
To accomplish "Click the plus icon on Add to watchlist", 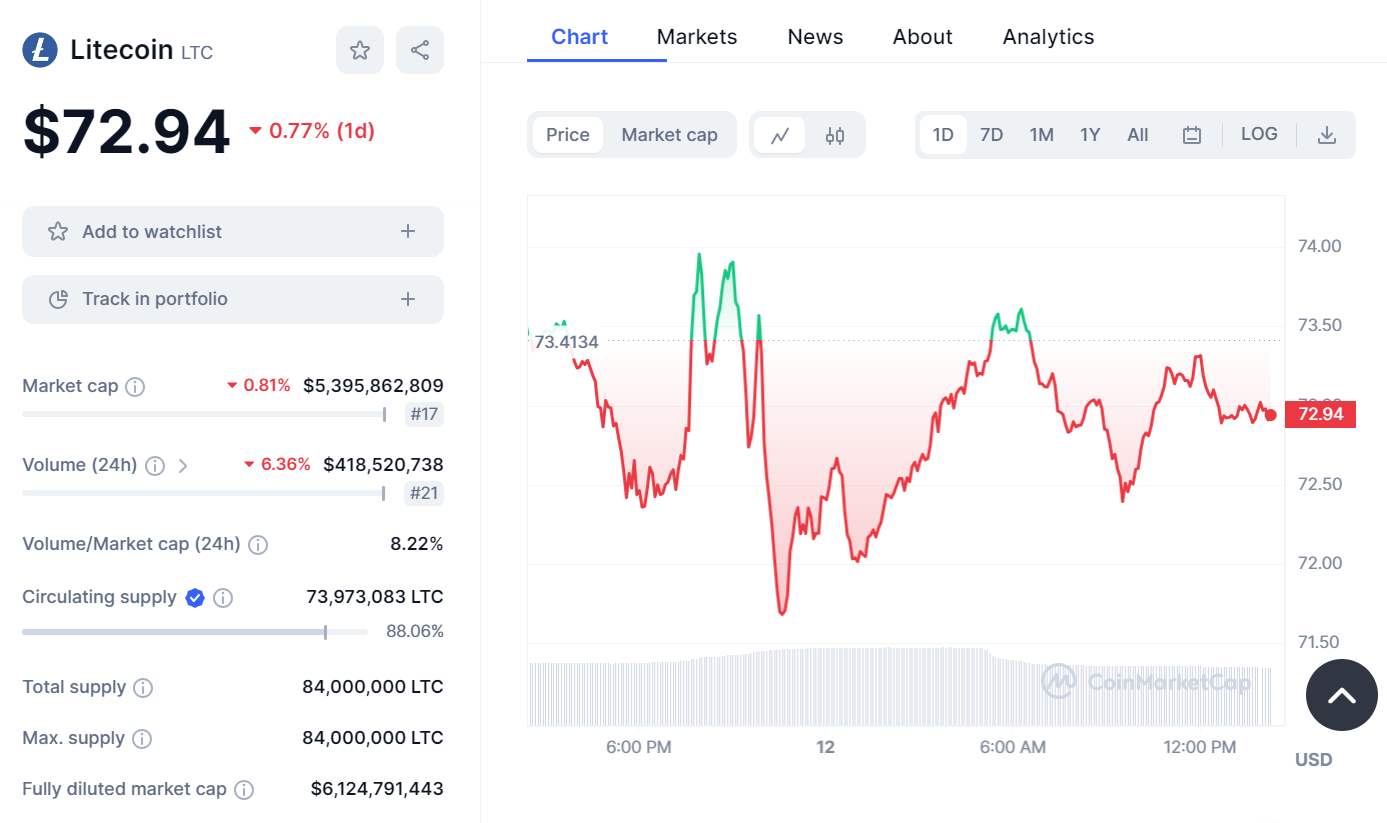I will pyautogui.click(x=408, y=232).
